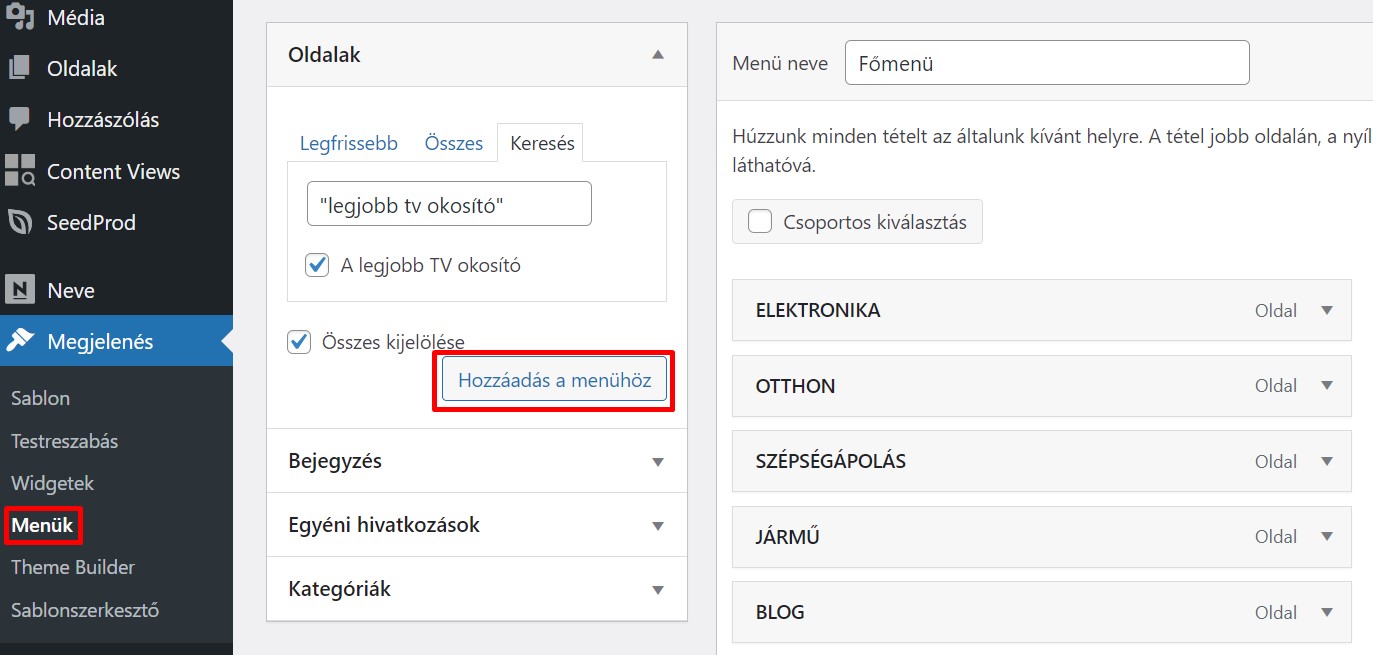1373x655 pixels.
Task: Click the Megjelenés paintbrush icon
Action: pyautogui.click(x=20, y=341)
